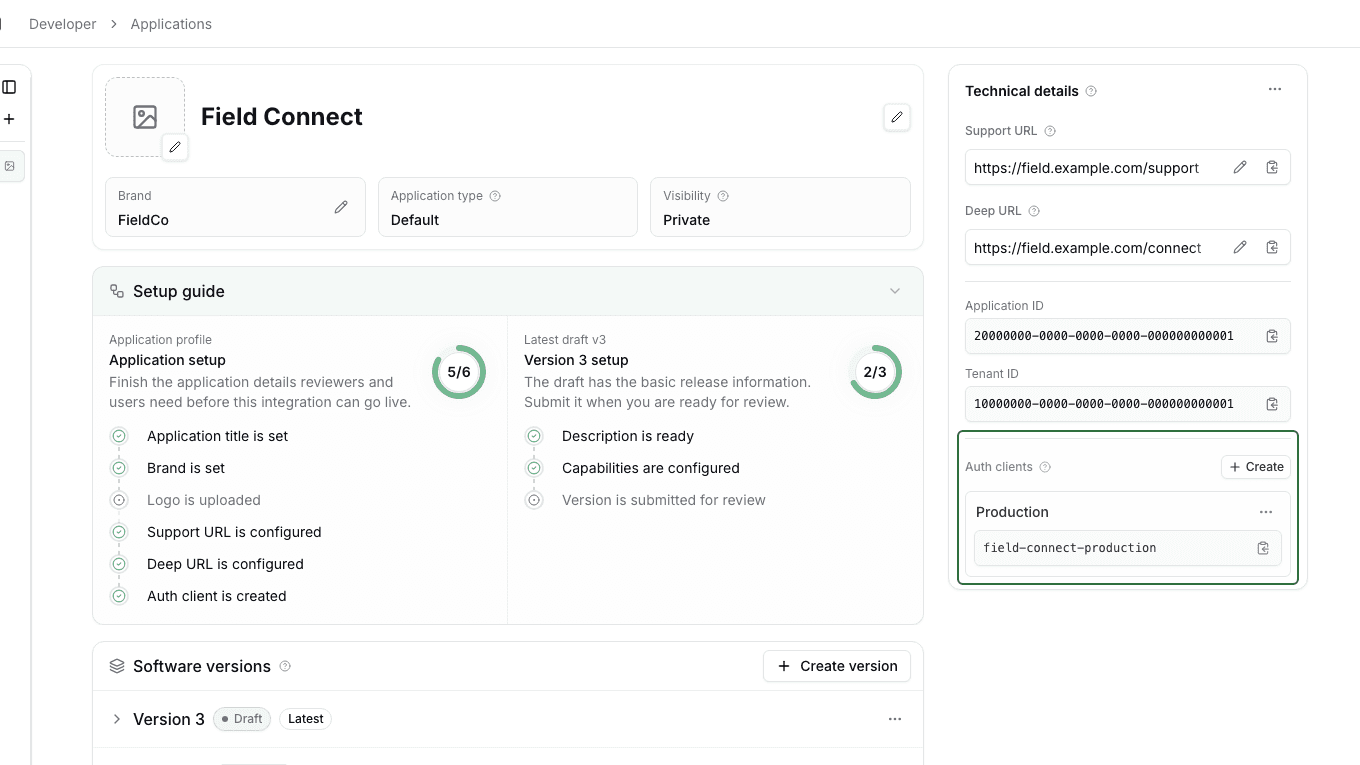Click 'Application title is set' step
Screen dimensions: 1360x765
coord(217,436)
